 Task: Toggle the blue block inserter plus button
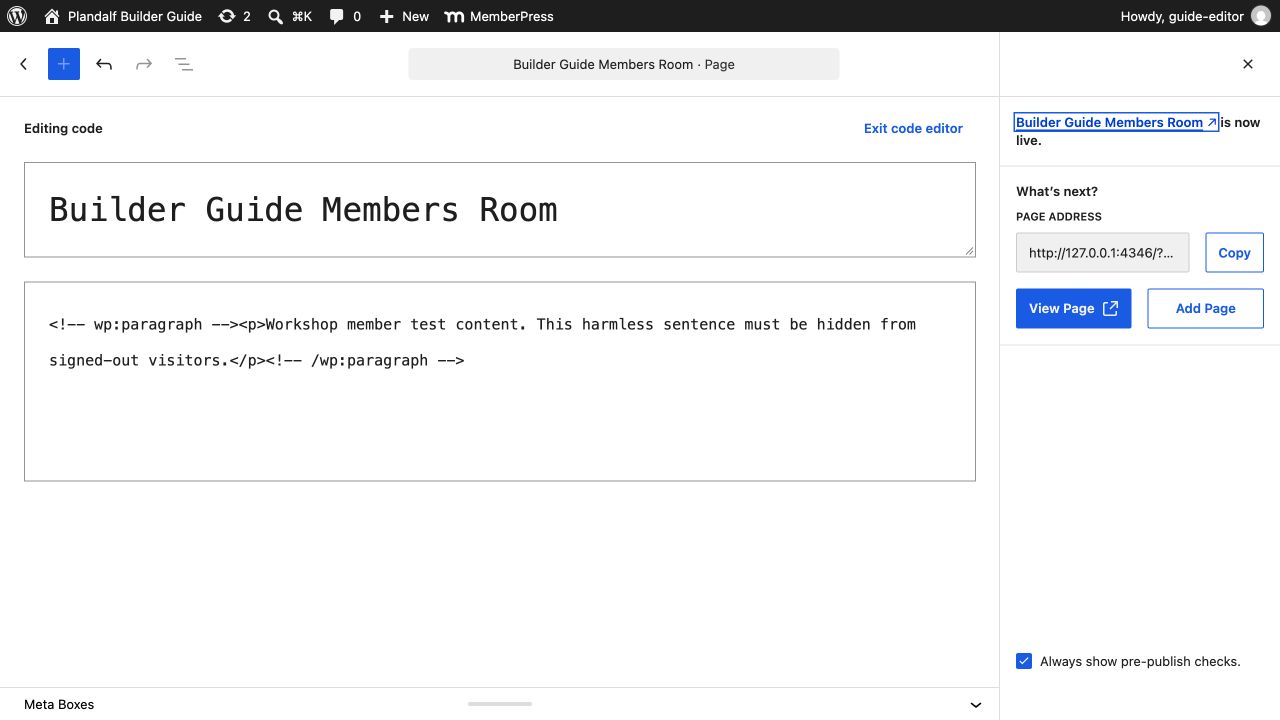tap(64, 64)
